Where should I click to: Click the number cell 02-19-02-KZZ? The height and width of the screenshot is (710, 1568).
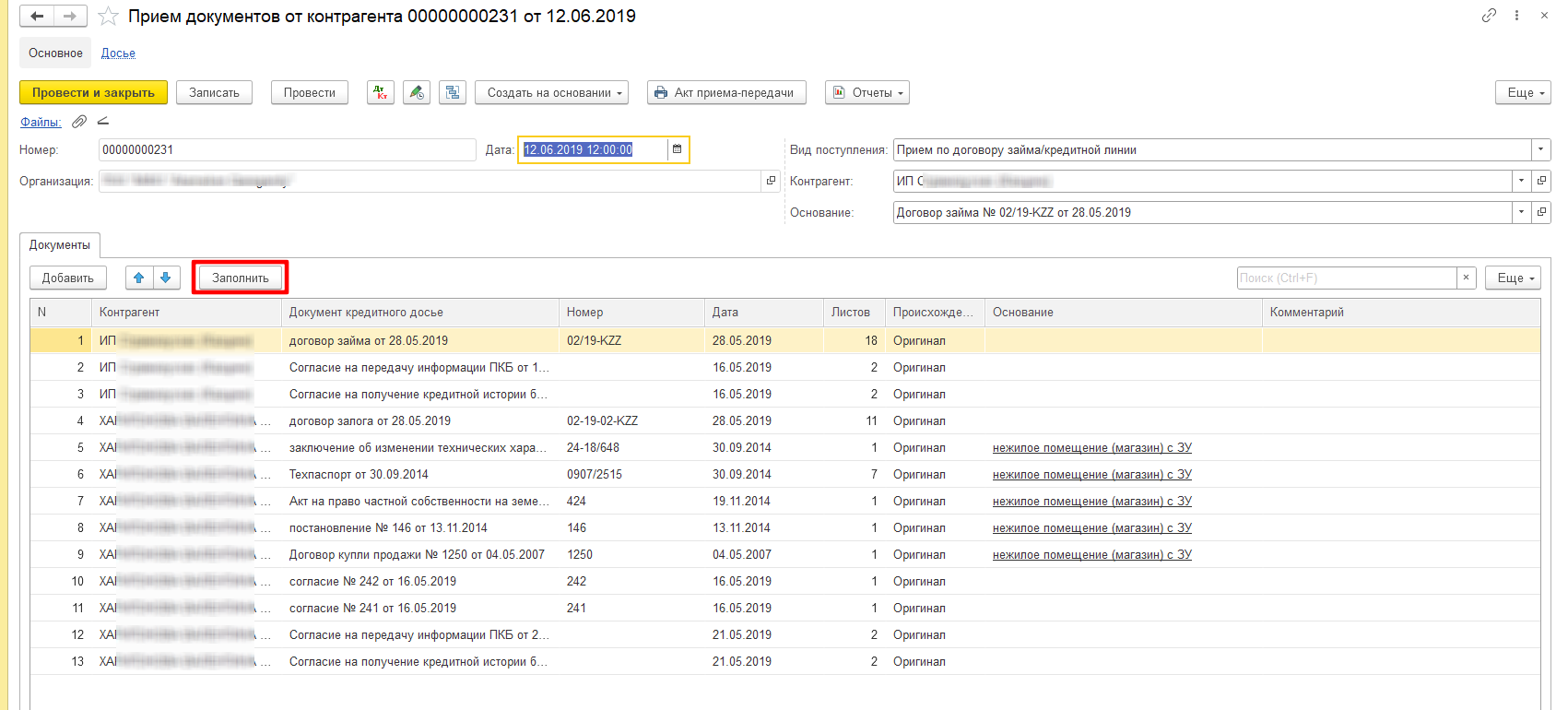(631, 420)
